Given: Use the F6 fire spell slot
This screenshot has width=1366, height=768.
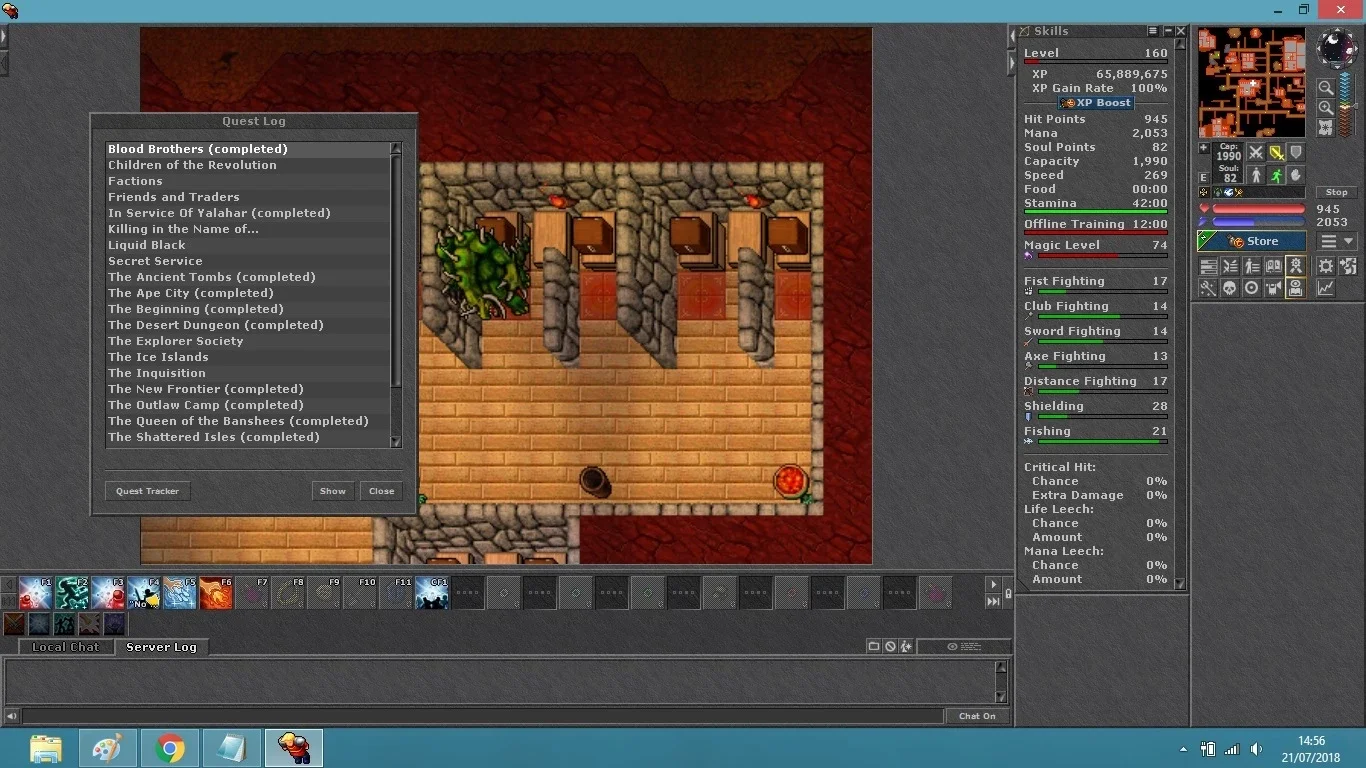Looking at the screenshot, I should (216, 593).
